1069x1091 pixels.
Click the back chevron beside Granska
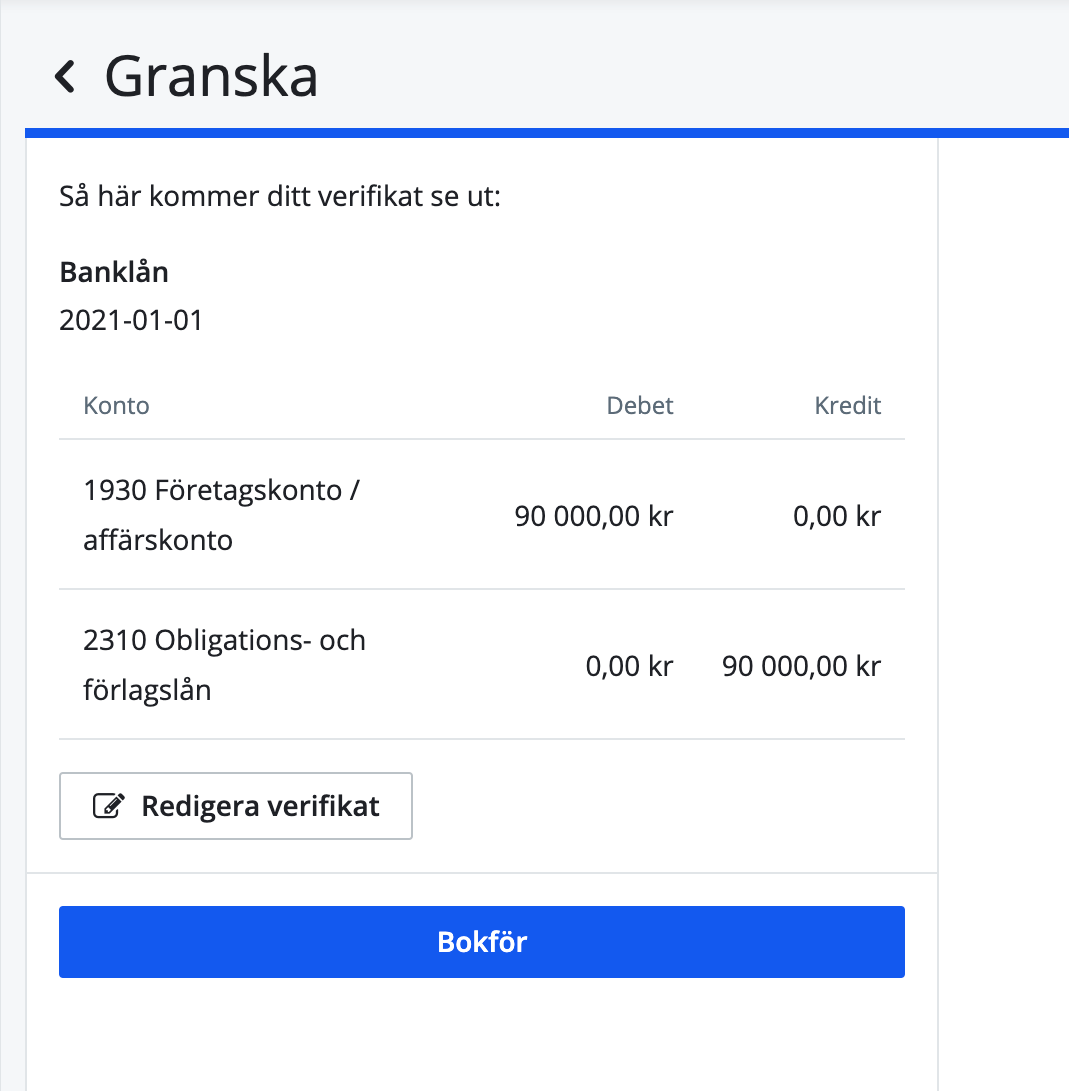click(65, 75)
